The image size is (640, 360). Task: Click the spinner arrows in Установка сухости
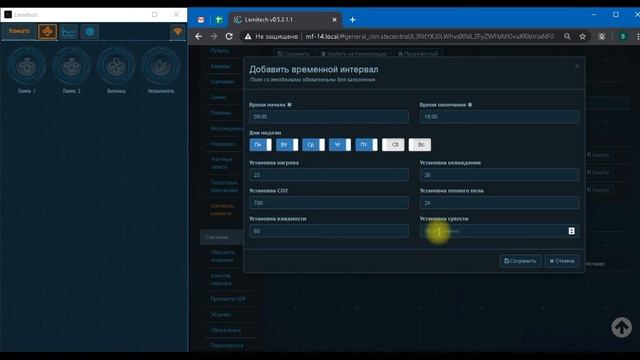point(571,231)
